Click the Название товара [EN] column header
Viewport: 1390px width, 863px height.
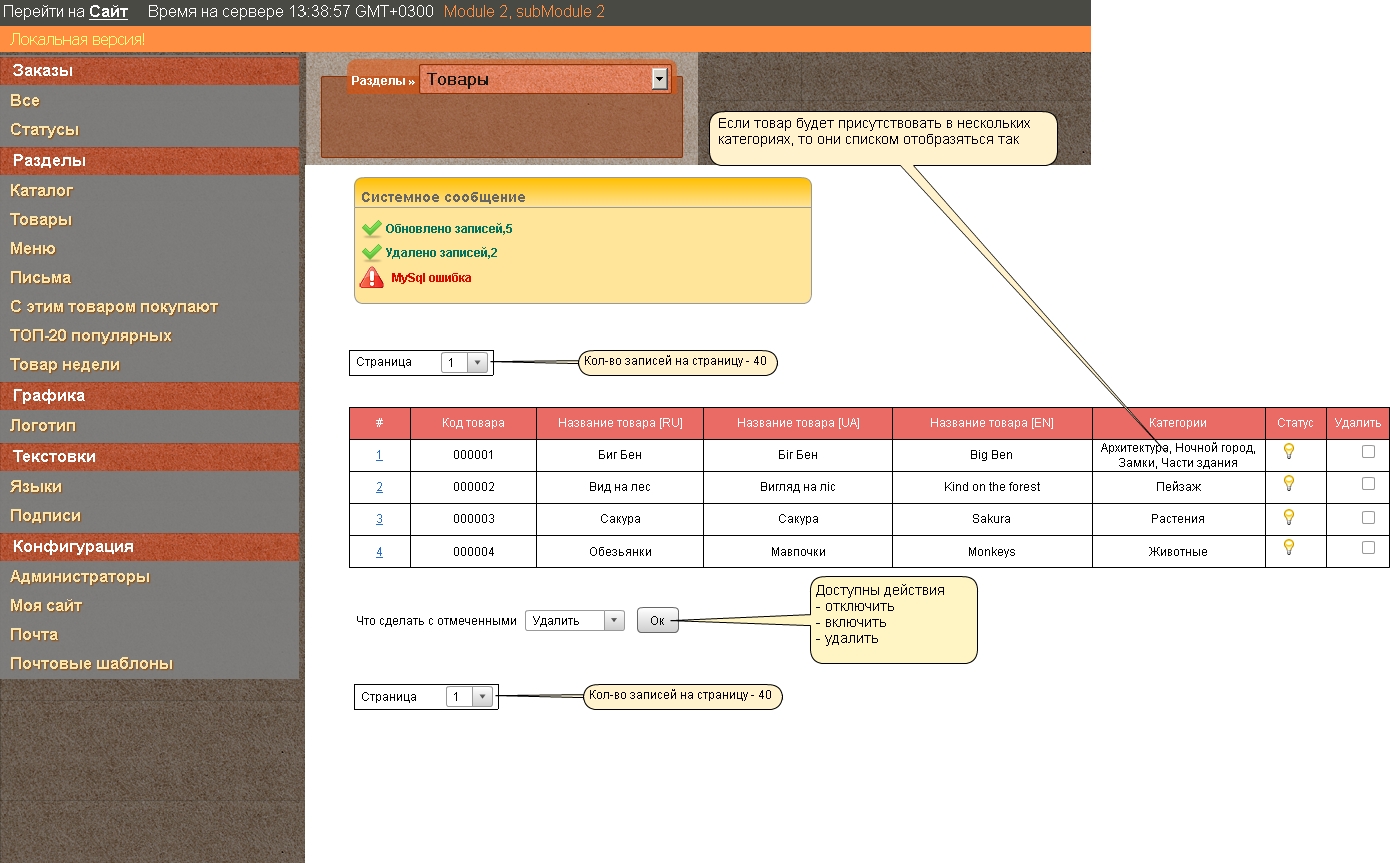(992, 423)
